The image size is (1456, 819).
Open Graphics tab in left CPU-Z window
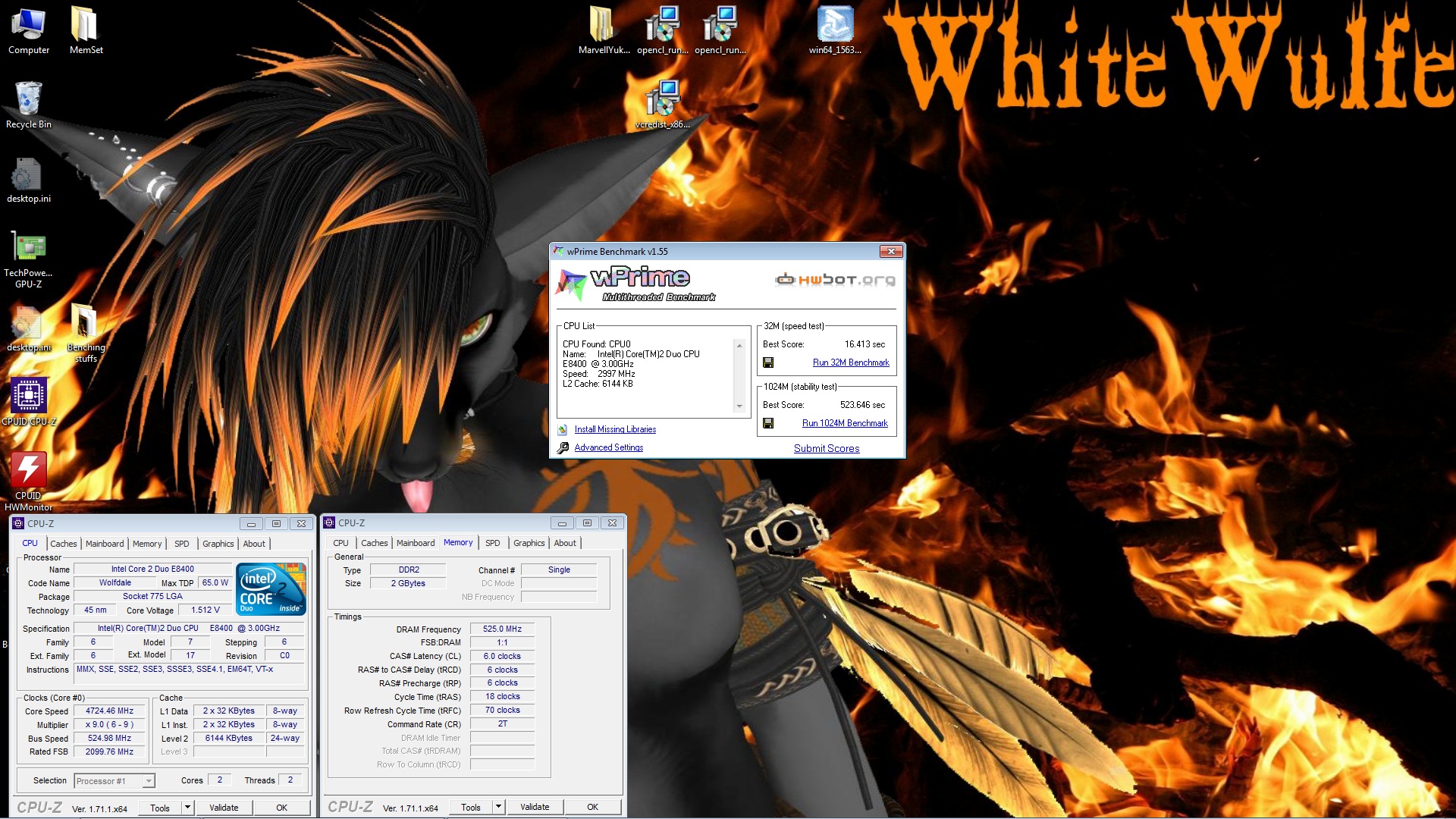218,544
